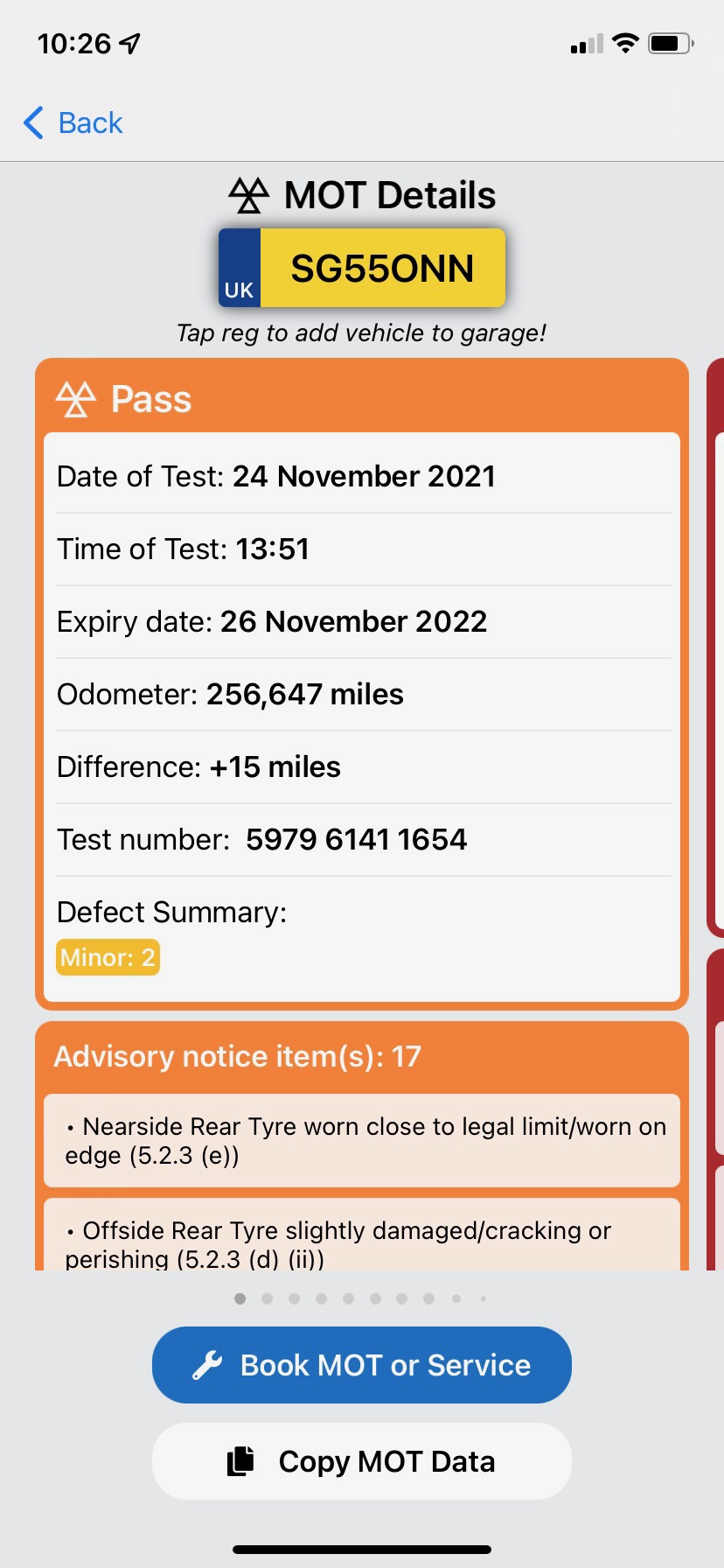724x1568 pixels.
Task: Go back using the Back link
Action: 90,123
